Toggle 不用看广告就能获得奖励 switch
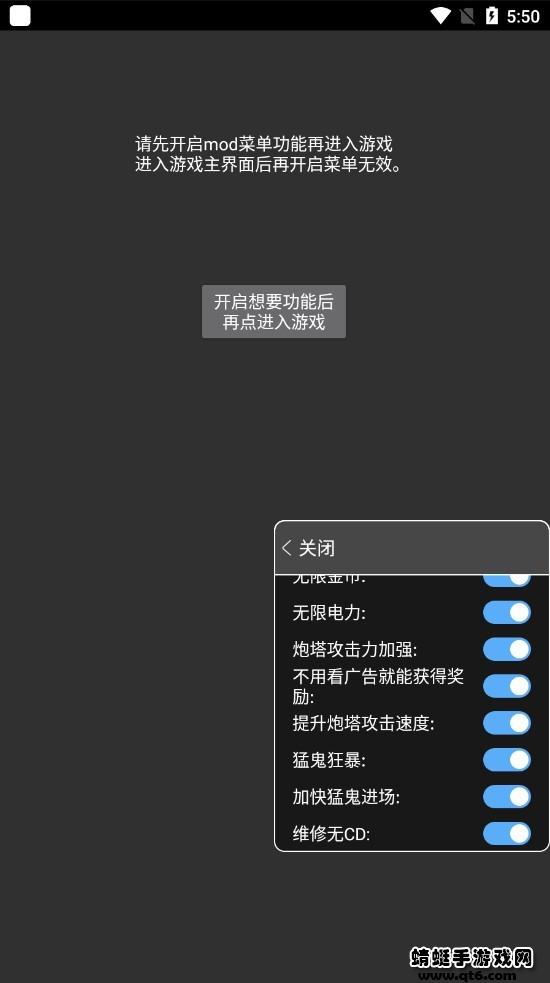 pos(507,686)
